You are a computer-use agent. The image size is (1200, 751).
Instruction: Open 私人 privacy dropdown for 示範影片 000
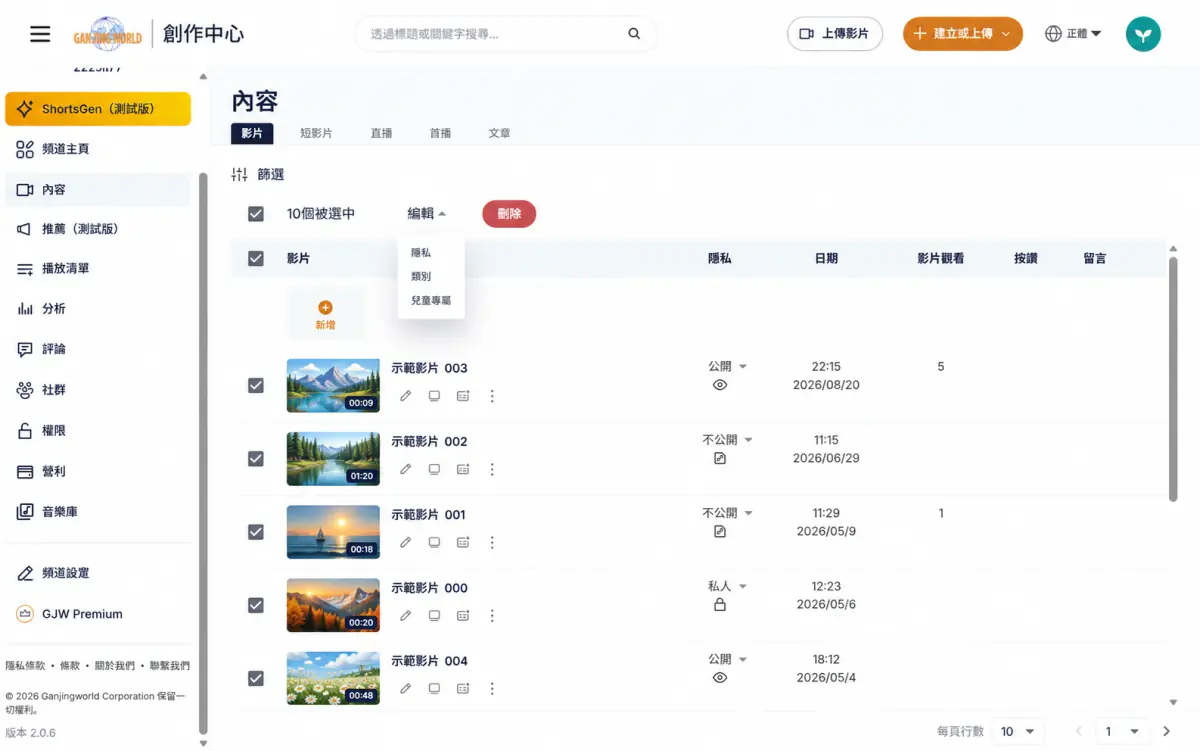point(728,586)
